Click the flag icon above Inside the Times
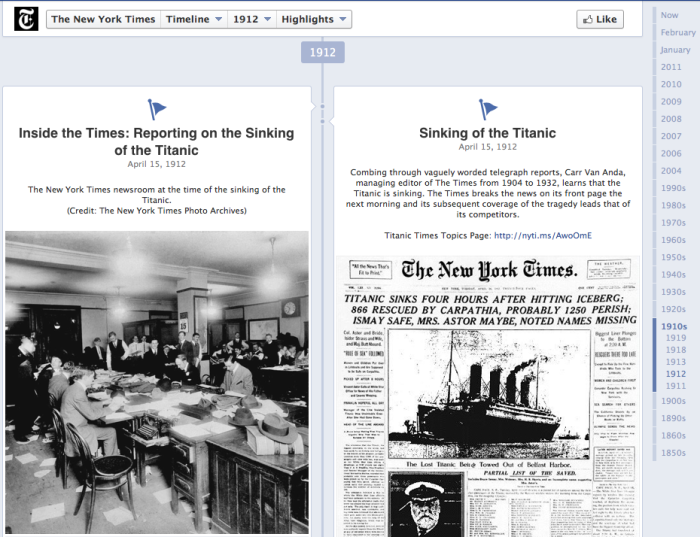This screenshot has height=537, width=700. pos(157,109)
